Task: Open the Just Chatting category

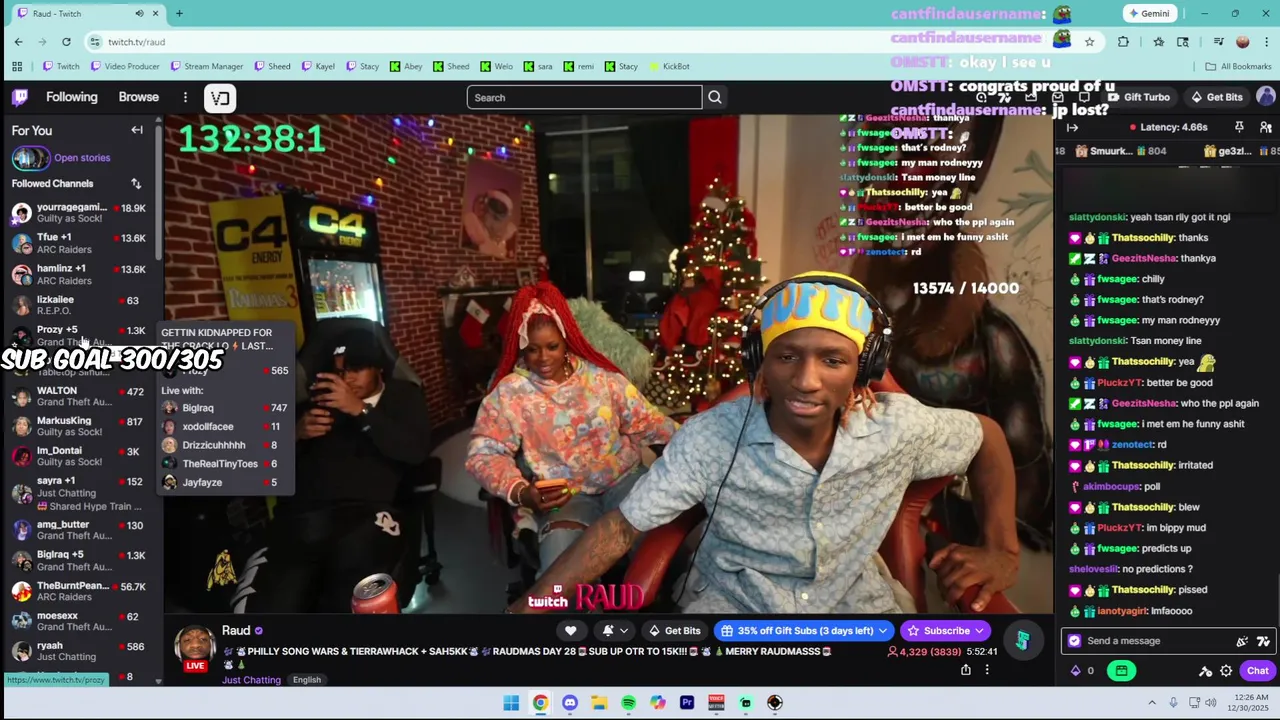Action: pos(251,680)
